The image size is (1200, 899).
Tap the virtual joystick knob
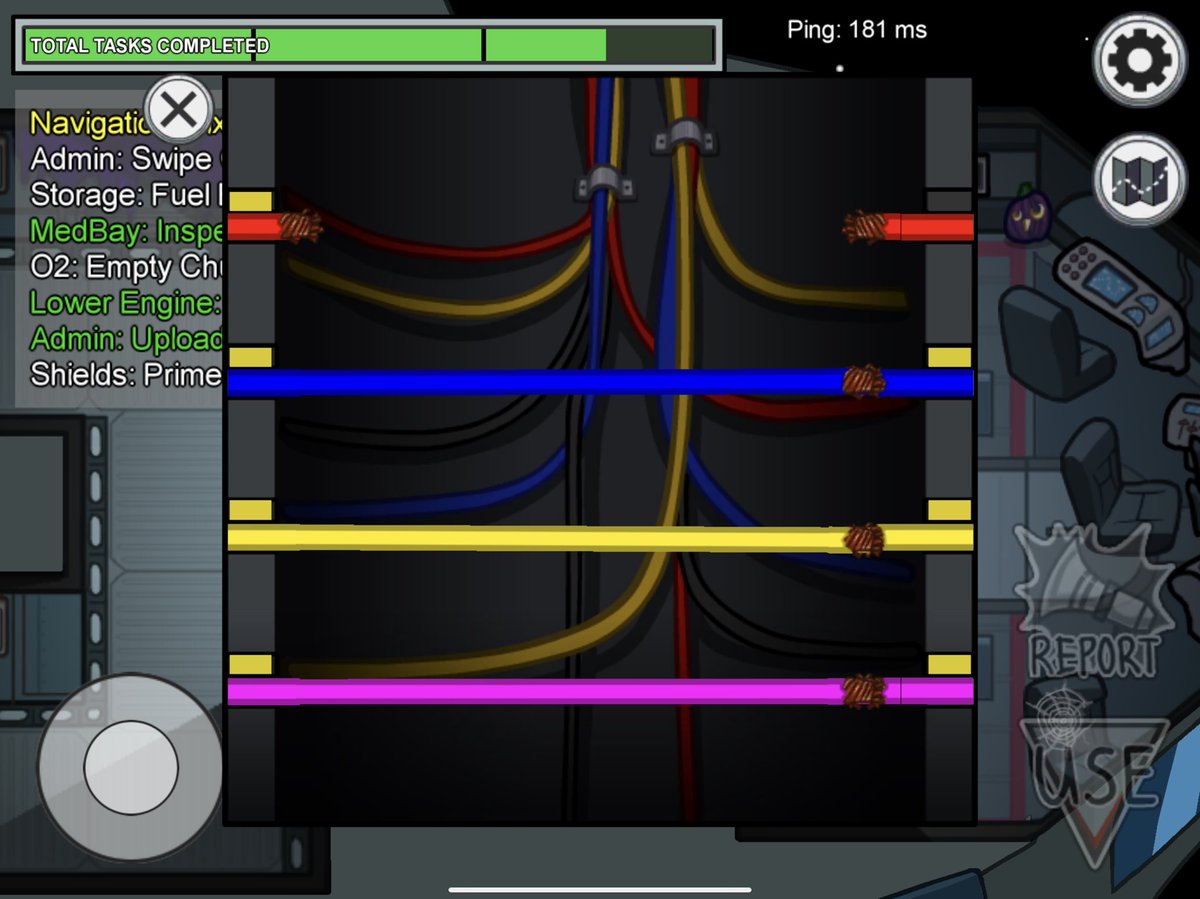pos(130,767)
